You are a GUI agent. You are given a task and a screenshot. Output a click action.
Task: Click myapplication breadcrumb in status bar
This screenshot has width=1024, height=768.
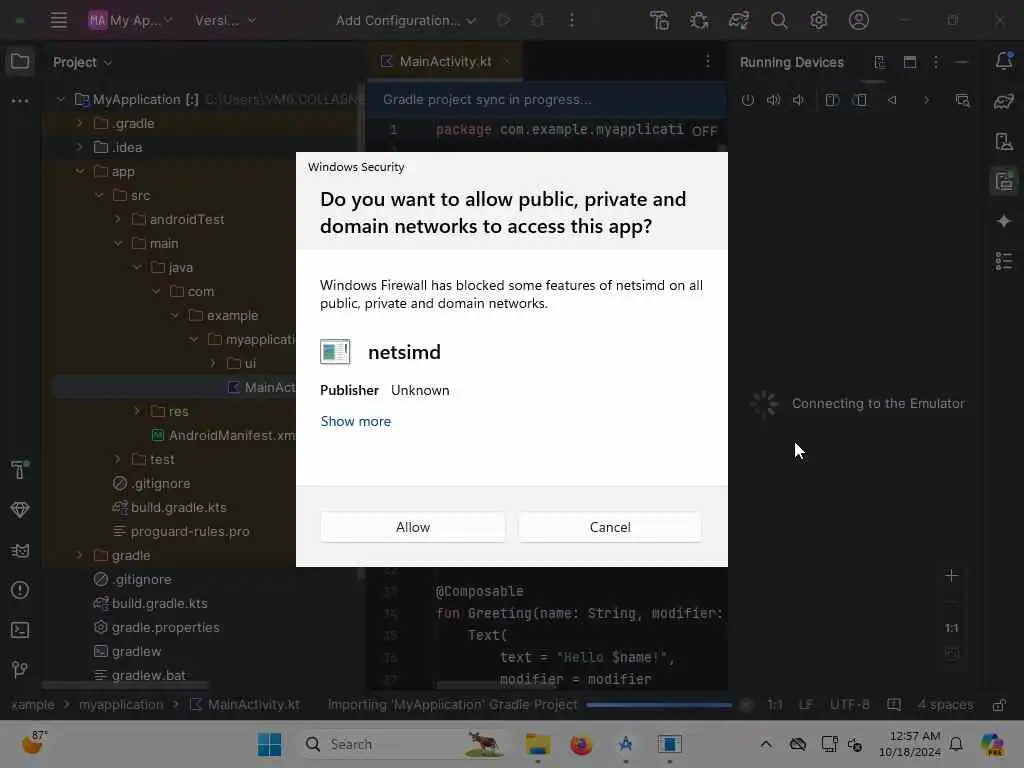click(x=121, y=705)
